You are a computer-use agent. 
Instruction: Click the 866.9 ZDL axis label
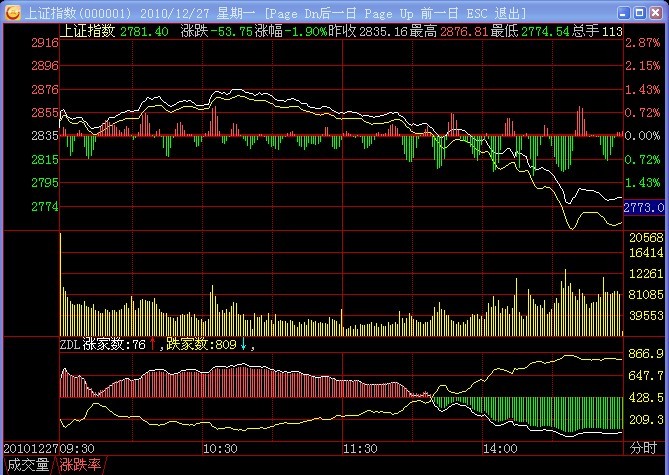[646, 353]
